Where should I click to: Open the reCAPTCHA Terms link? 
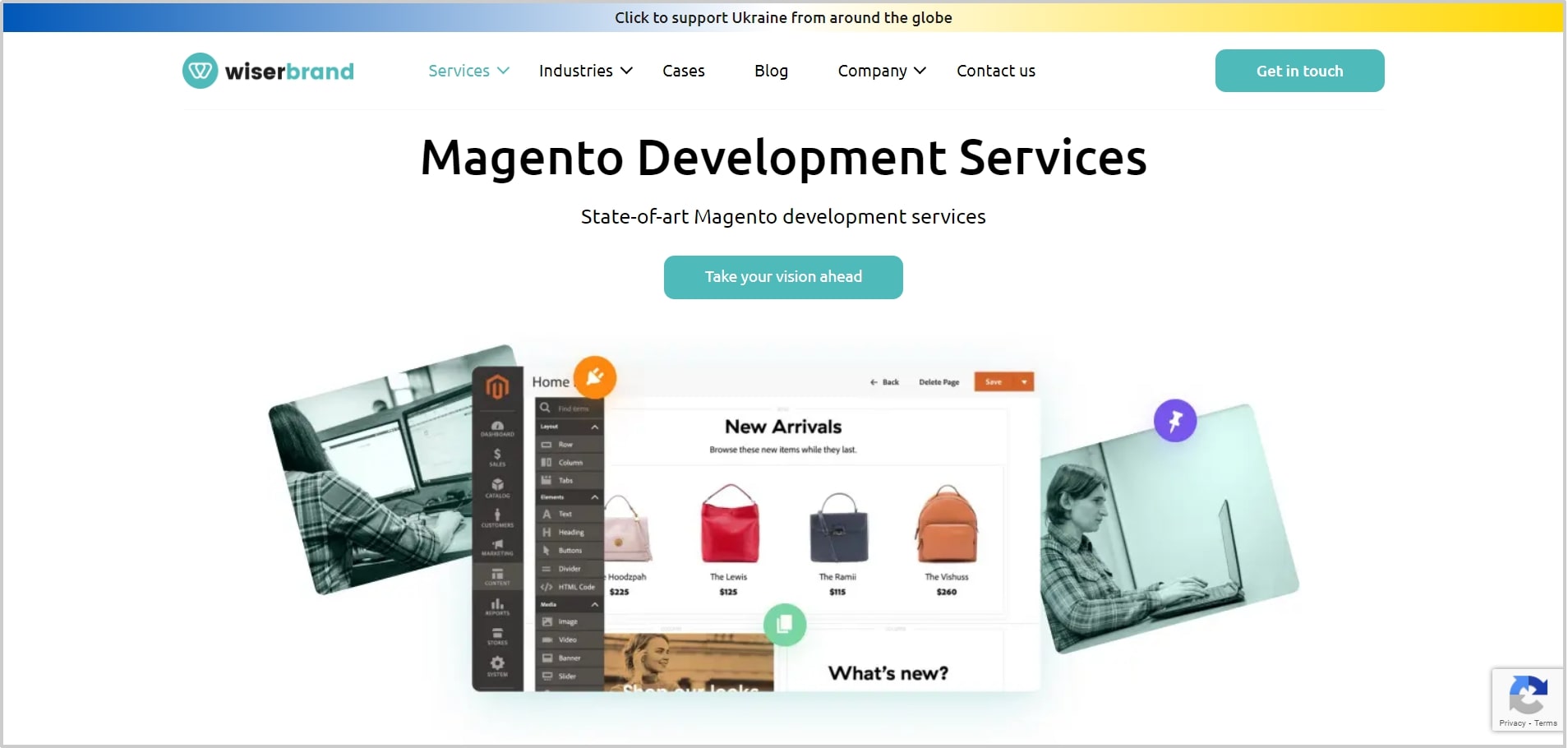pyautogui.click(x=1546, y=723)
